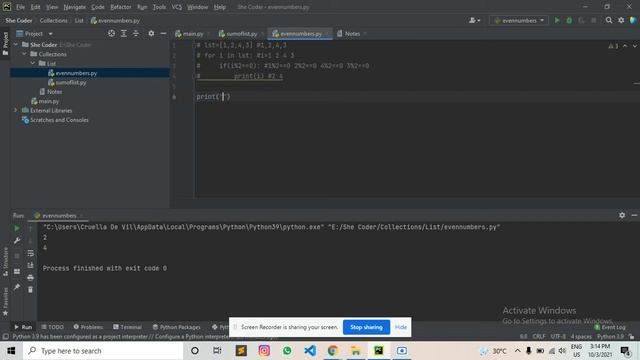Open the VCS menu
The height and width of the screenshot is (360, 640).
click(x=176, y=7)
